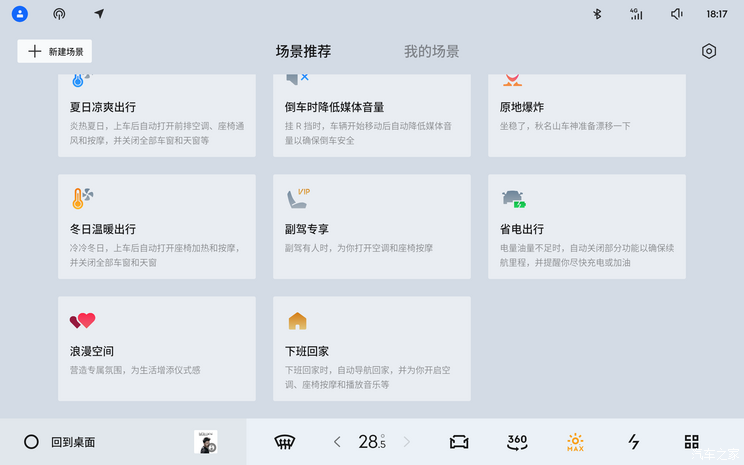Screen dimensions: 744x465
Task: Tap the hotspot broadcast icon
Action: (x=59, y=14)
